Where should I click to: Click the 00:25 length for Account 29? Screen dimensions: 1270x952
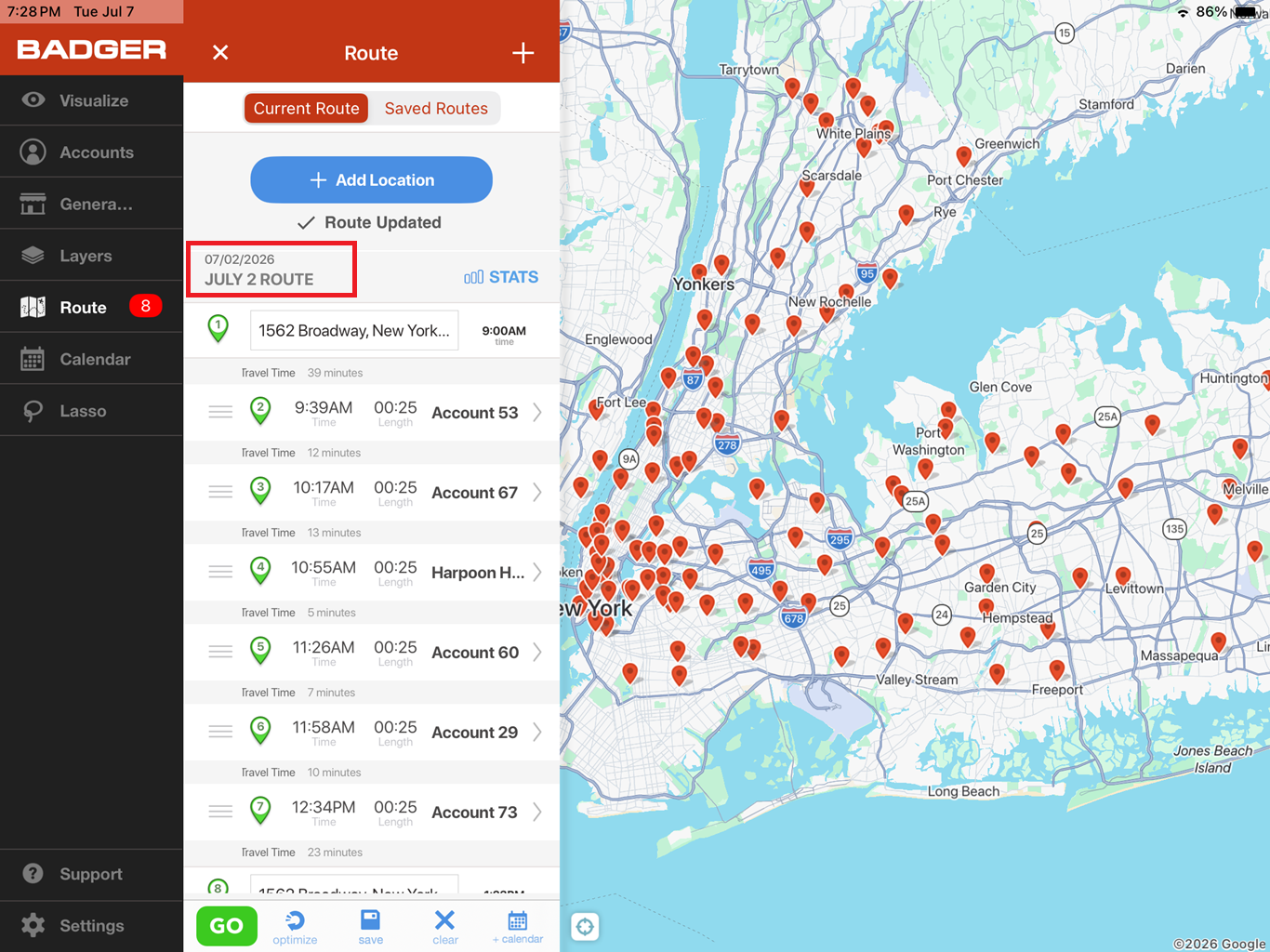395,727
